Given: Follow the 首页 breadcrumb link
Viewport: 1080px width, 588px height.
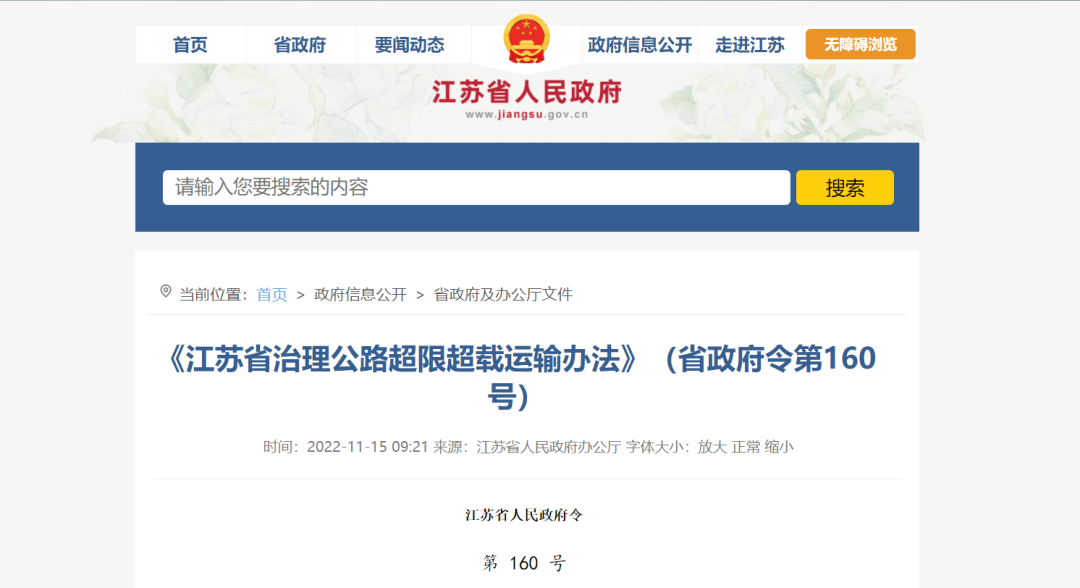Looking at the screenshot, I should point(271,295).
